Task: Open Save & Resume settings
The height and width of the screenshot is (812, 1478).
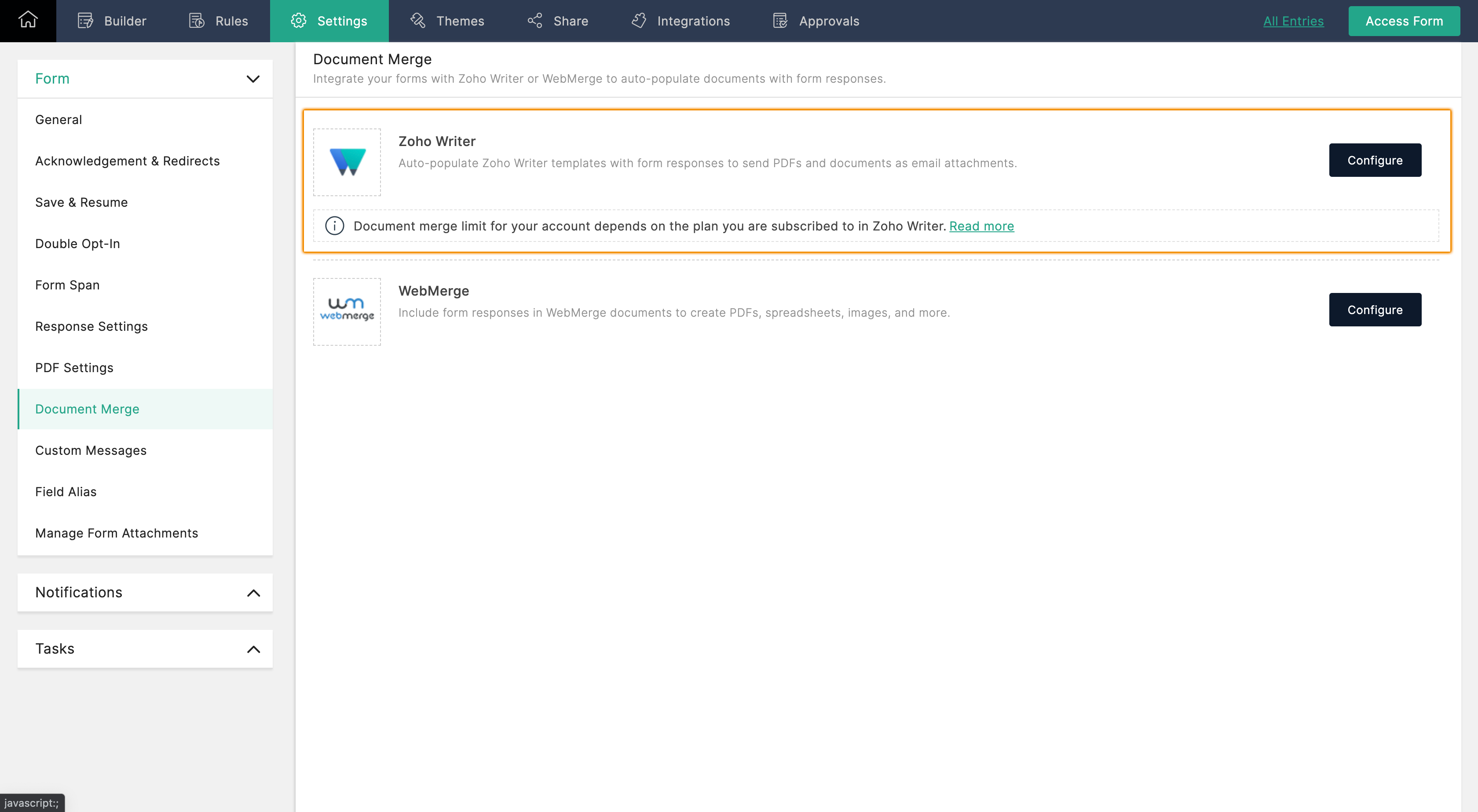Action: [145, 202]
